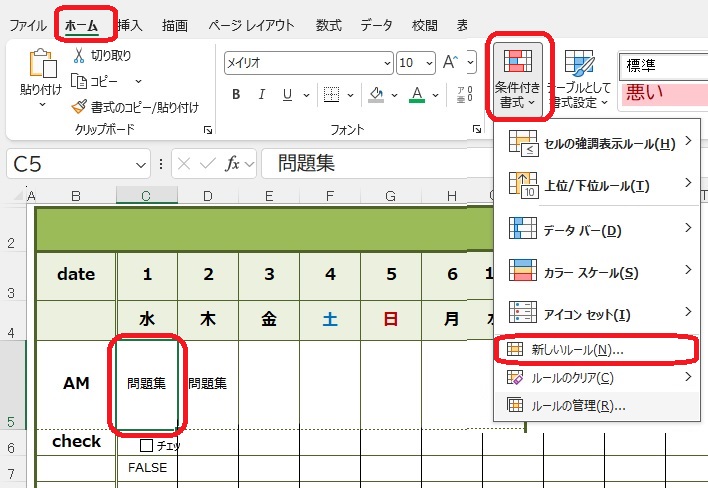This screenshot has width=708, height=488.
Task: Open the メイリオ font name dropdown
Action: click(x=386, y=62)
